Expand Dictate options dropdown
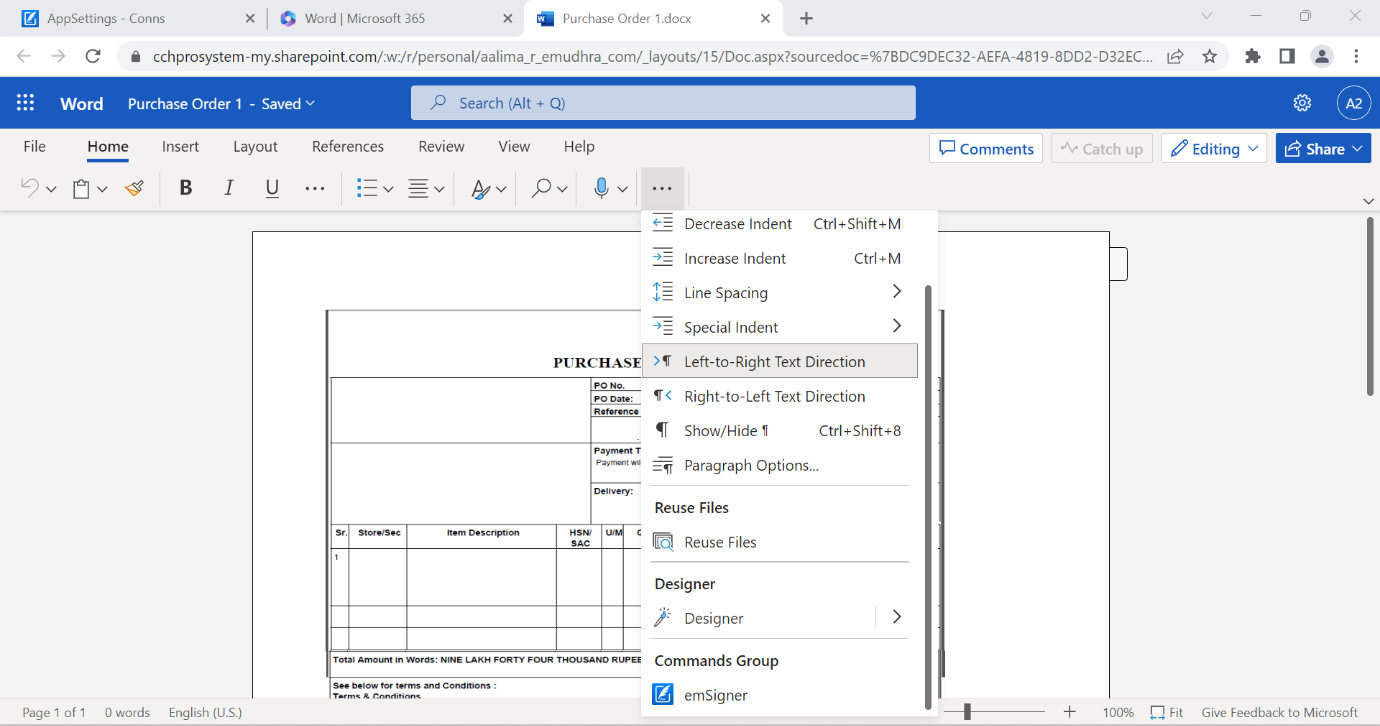 [x=622, y=189]
